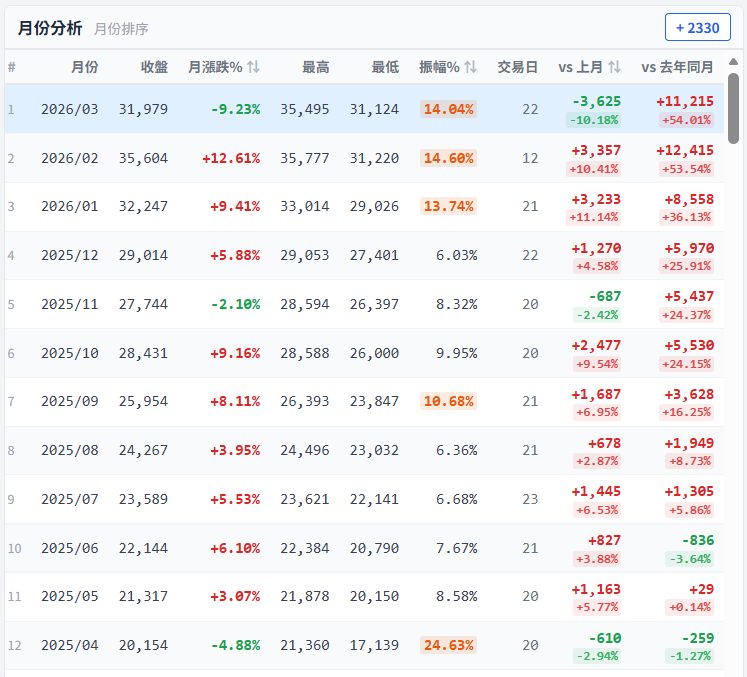Select the 2026/03 month cell
This screenshot has height=677, width=747.
(70, 109)
